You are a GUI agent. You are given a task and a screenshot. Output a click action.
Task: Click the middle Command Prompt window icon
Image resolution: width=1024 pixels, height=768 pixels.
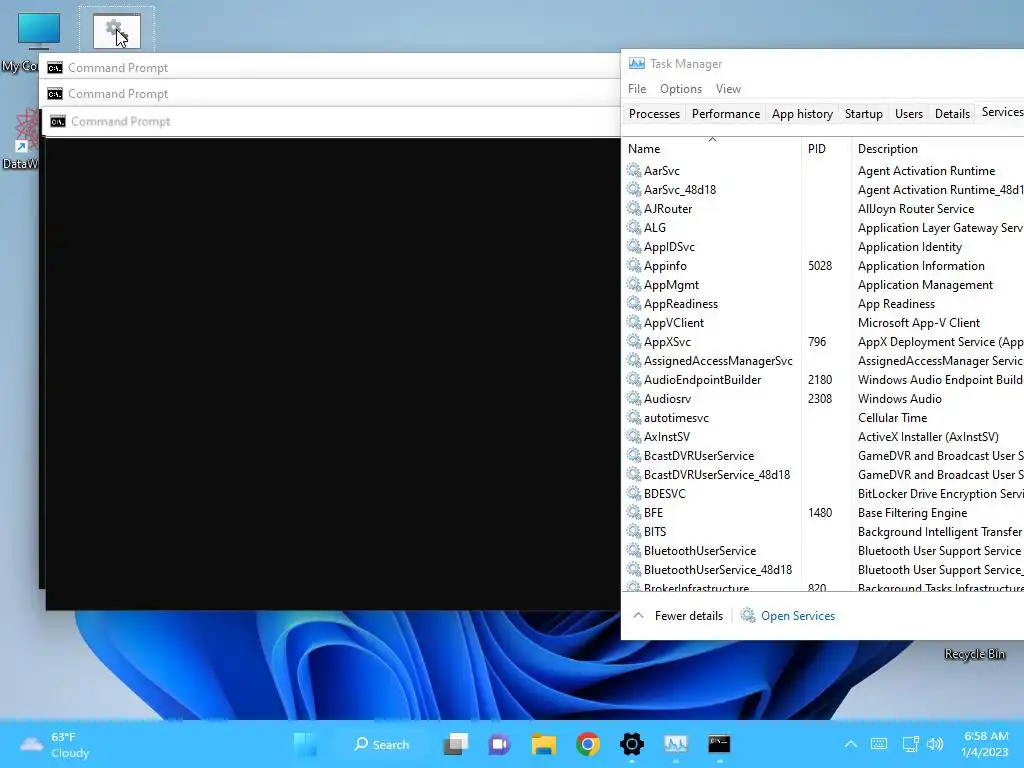[x=55, y=94]
